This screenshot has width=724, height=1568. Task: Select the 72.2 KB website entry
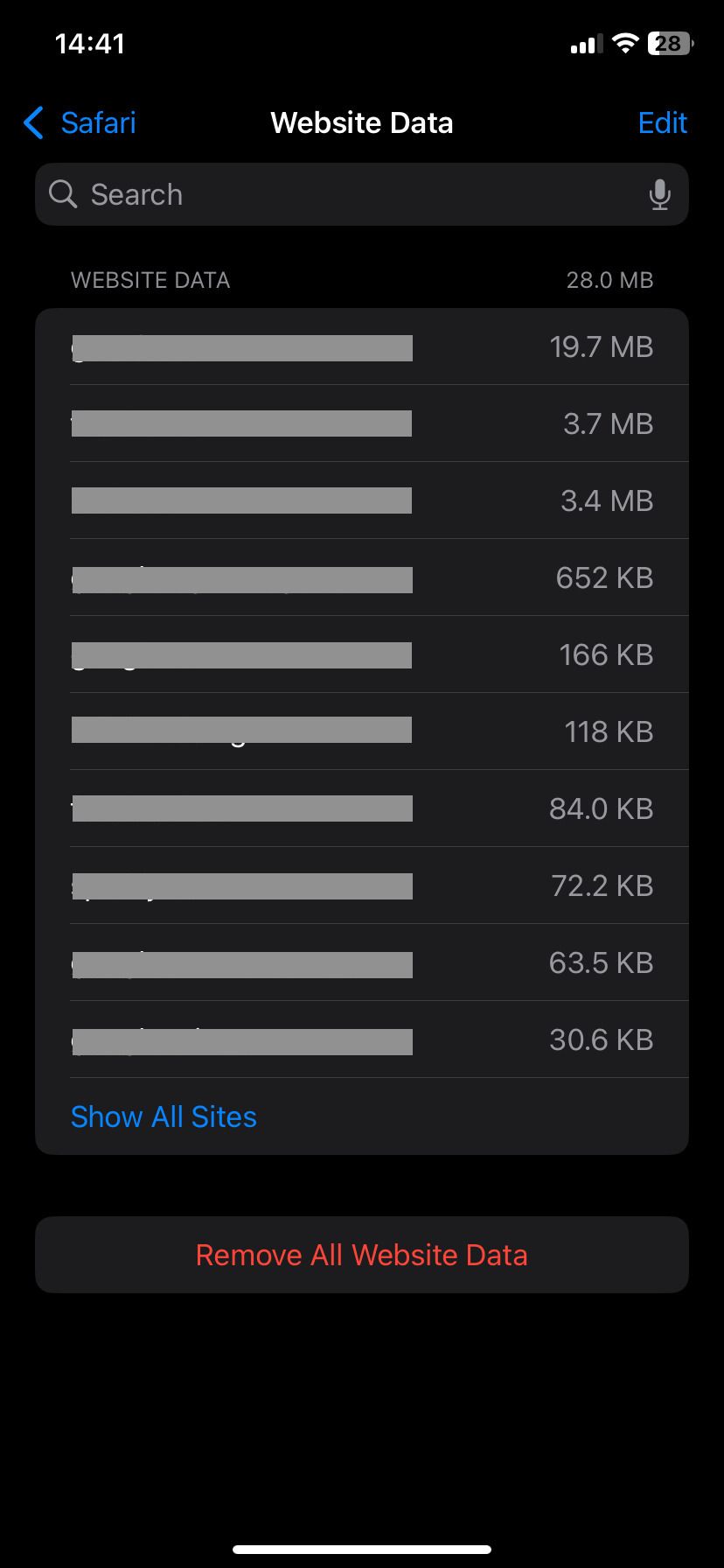(362, 885)
